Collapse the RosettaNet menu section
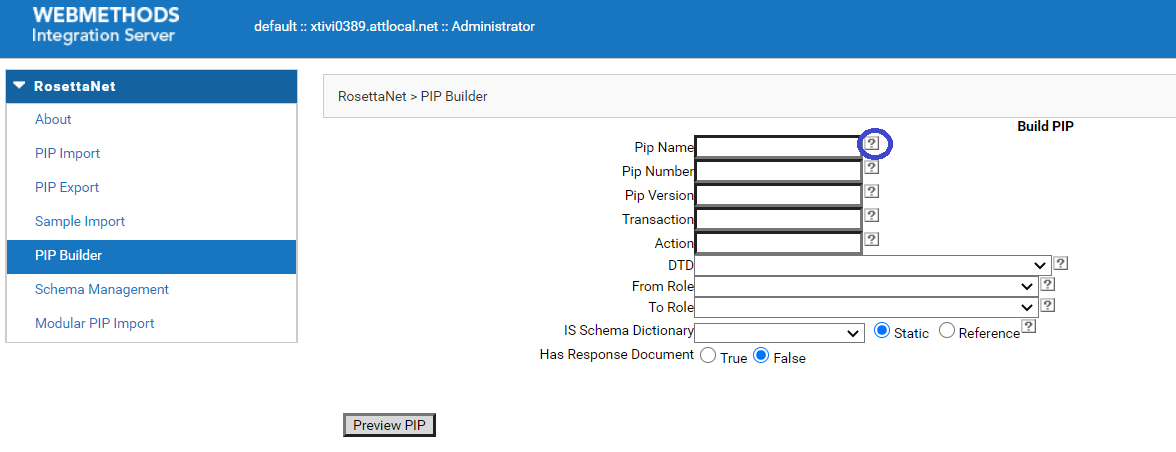This screenshot has height=452, width=1176. (19, 86)
